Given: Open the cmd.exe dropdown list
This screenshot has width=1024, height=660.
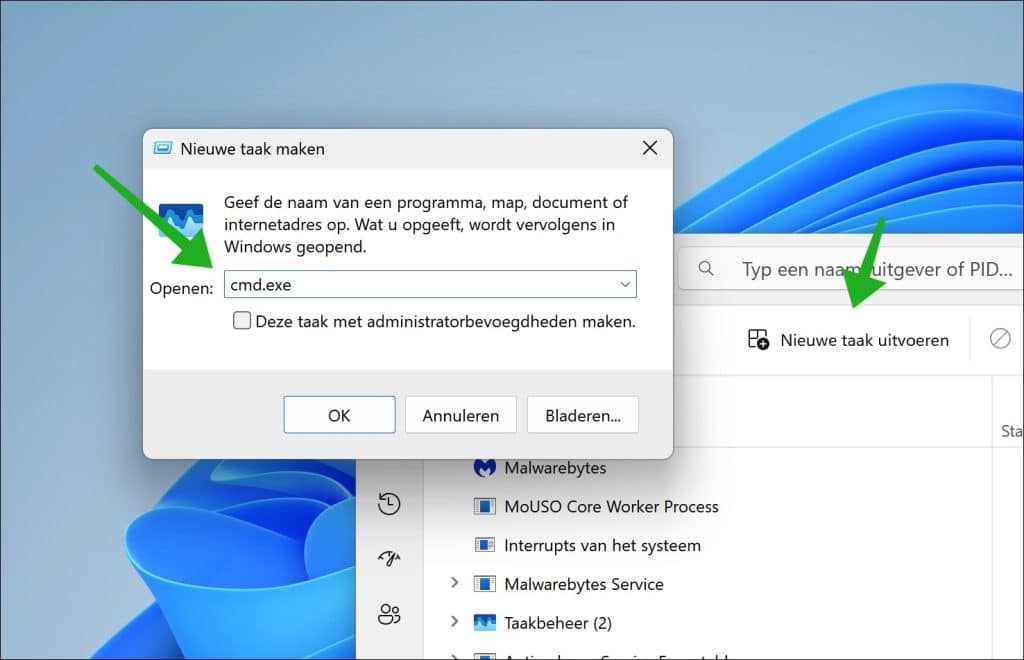Looking at the screenshot, I should (622, 284).
